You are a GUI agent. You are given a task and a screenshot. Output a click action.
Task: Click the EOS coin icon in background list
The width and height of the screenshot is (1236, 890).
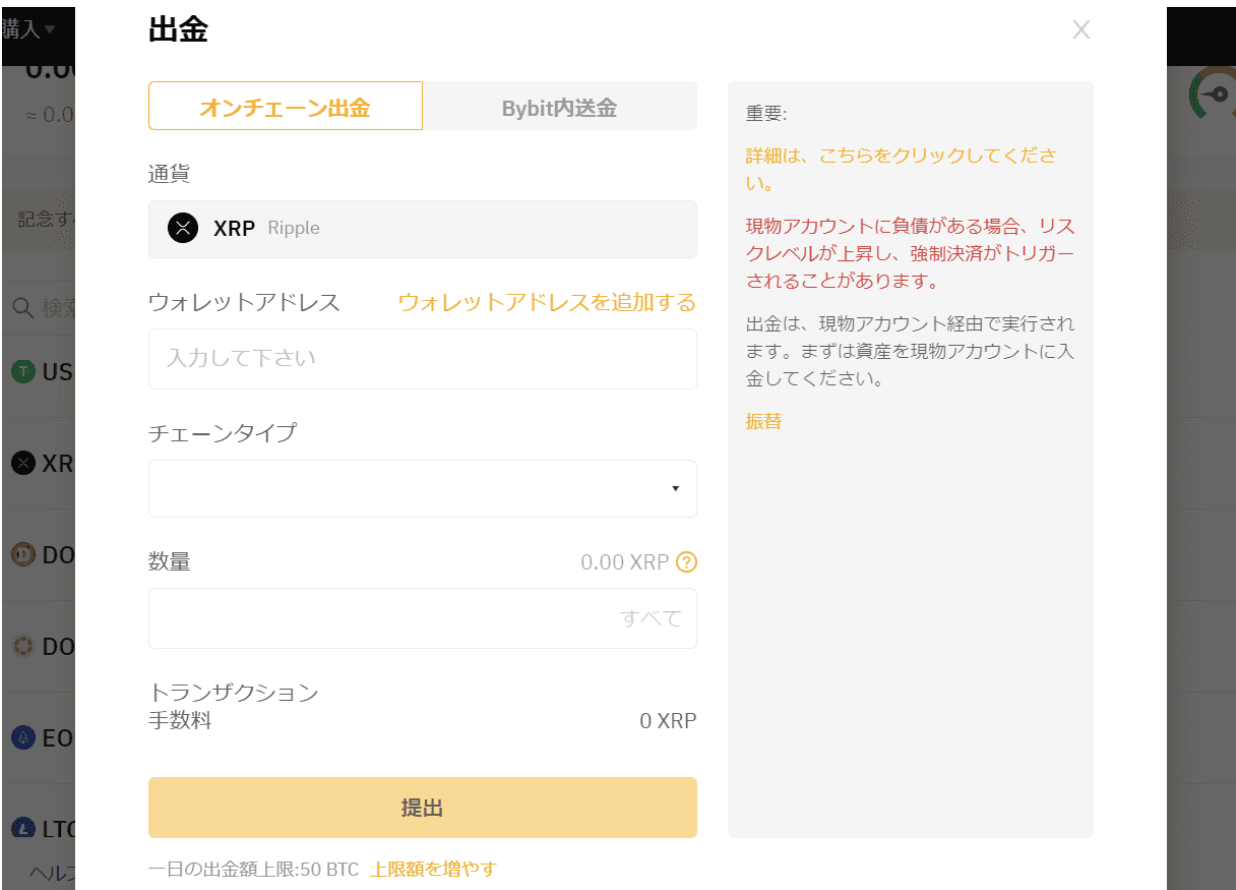pyautogui.click(x=23, y=738)
